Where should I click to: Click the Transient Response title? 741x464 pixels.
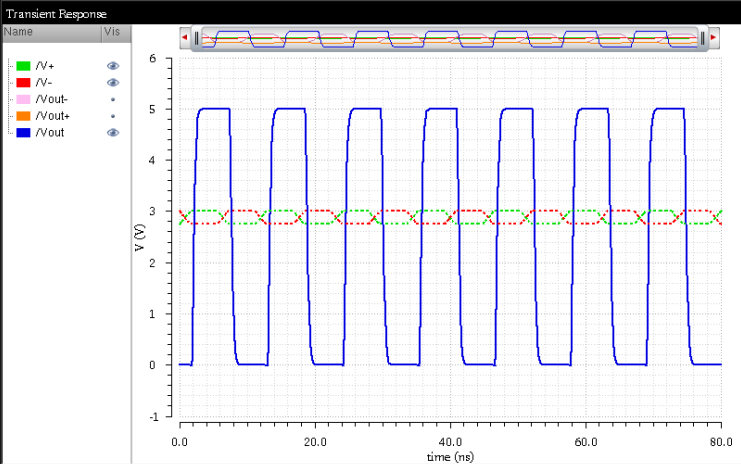(56, 14)
